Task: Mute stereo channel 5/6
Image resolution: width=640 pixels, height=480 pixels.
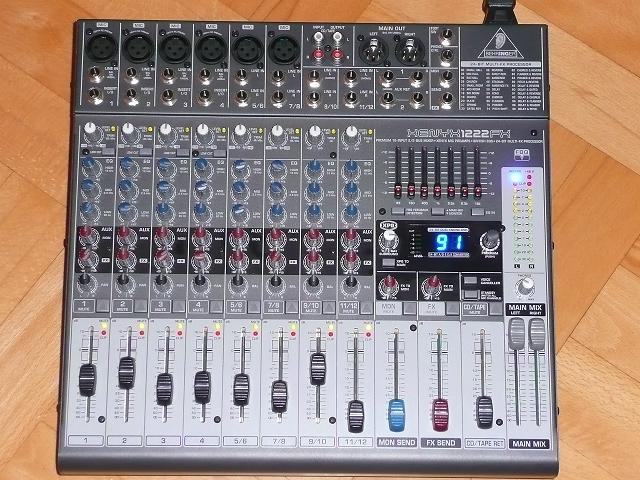Action: click(x=254, y=307)
